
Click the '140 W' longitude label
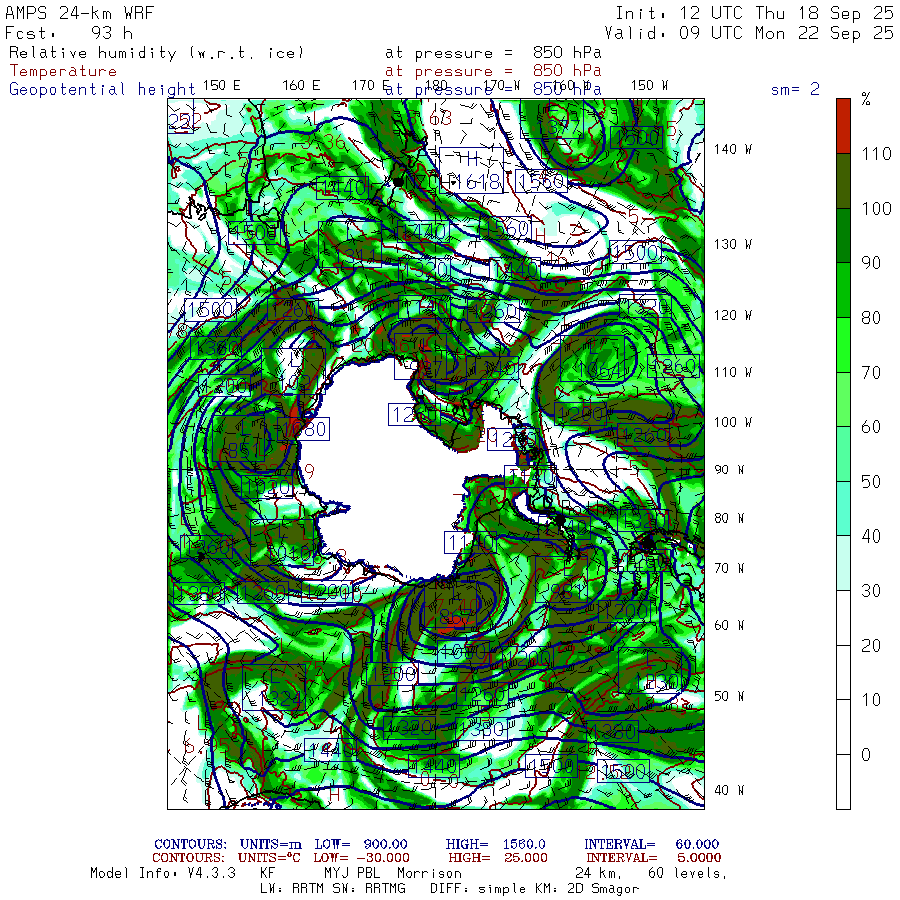pos(732,149)
